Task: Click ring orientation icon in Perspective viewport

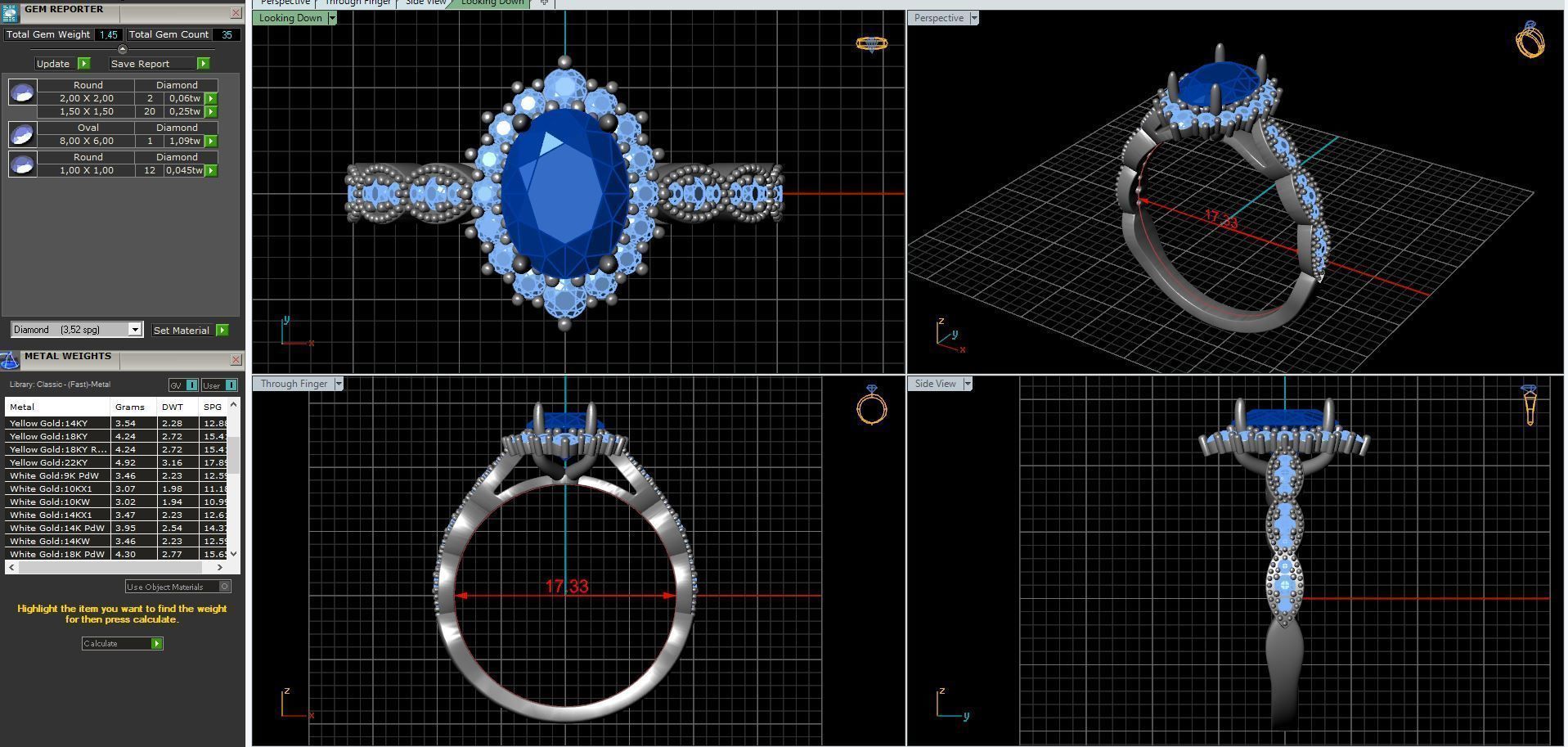Action: coord(1530,39)
